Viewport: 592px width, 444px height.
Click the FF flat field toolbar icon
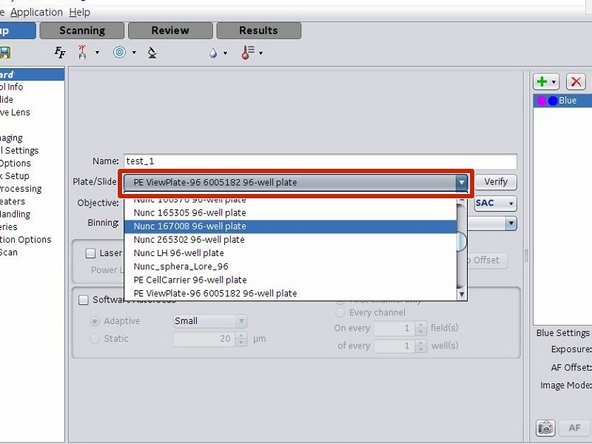tap(60, 52)
